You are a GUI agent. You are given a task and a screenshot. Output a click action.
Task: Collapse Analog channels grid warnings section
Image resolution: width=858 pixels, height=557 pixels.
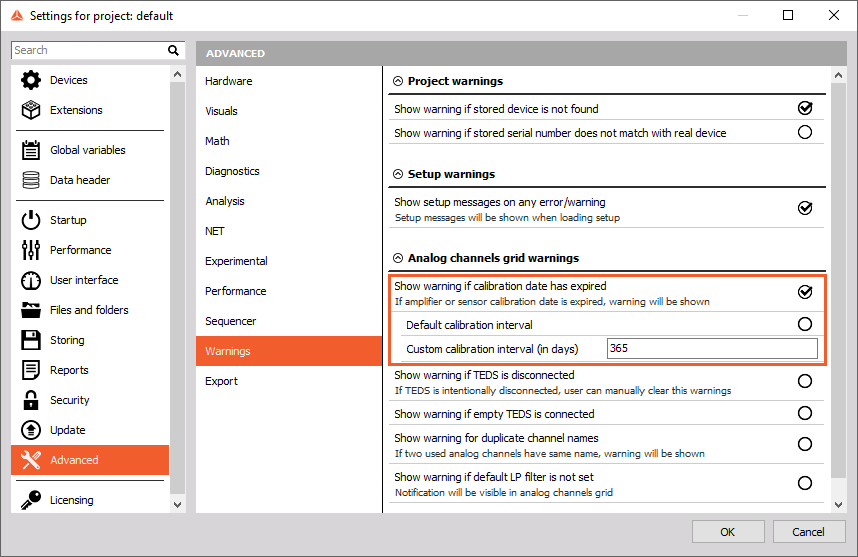398,258
